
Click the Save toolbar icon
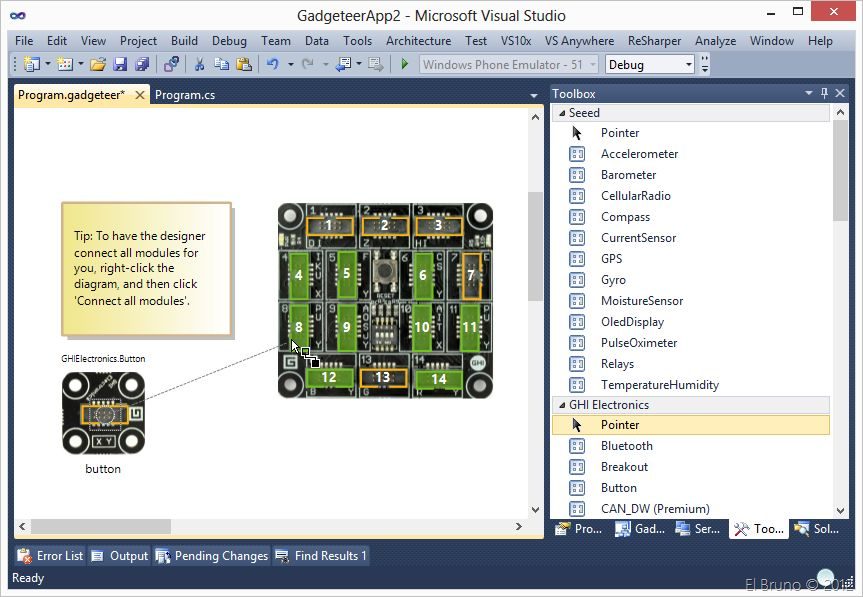pos(120,65)
